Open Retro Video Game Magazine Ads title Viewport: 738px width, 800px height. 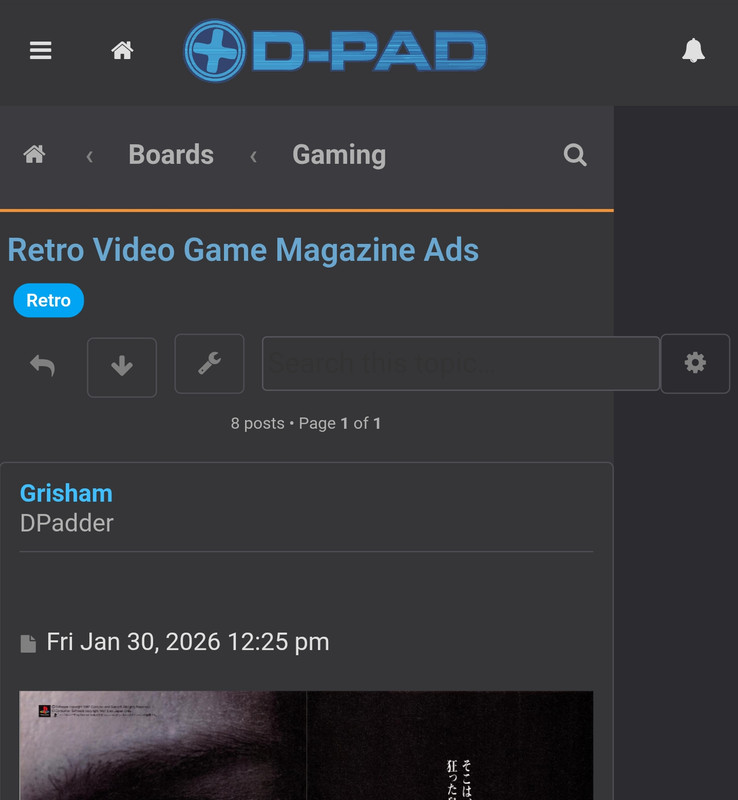click(x=243, y=249)
